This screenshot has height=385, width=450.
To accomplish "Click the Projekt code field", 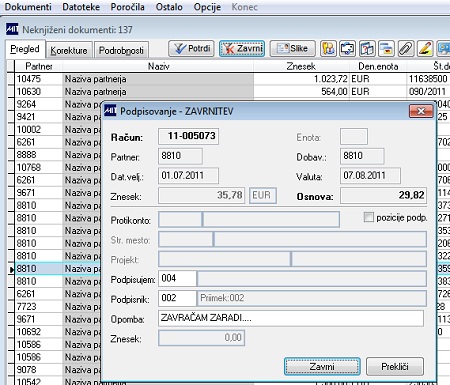I will 224,259.
